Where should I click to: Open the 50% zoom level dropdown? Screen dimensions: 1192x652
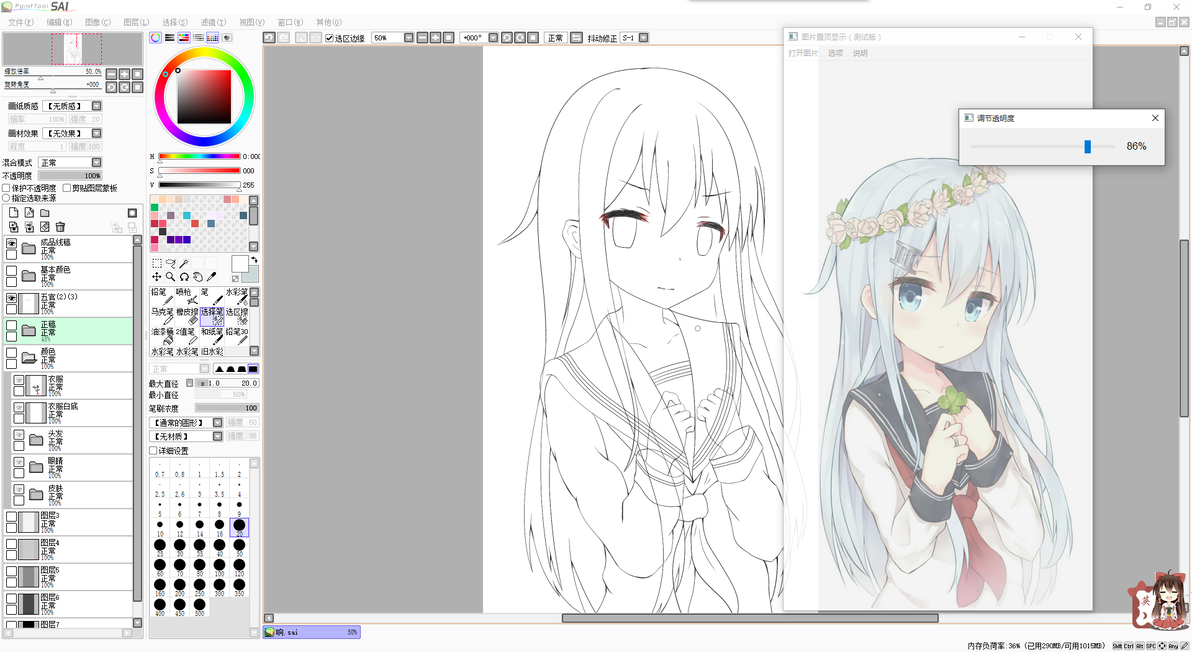408,37
